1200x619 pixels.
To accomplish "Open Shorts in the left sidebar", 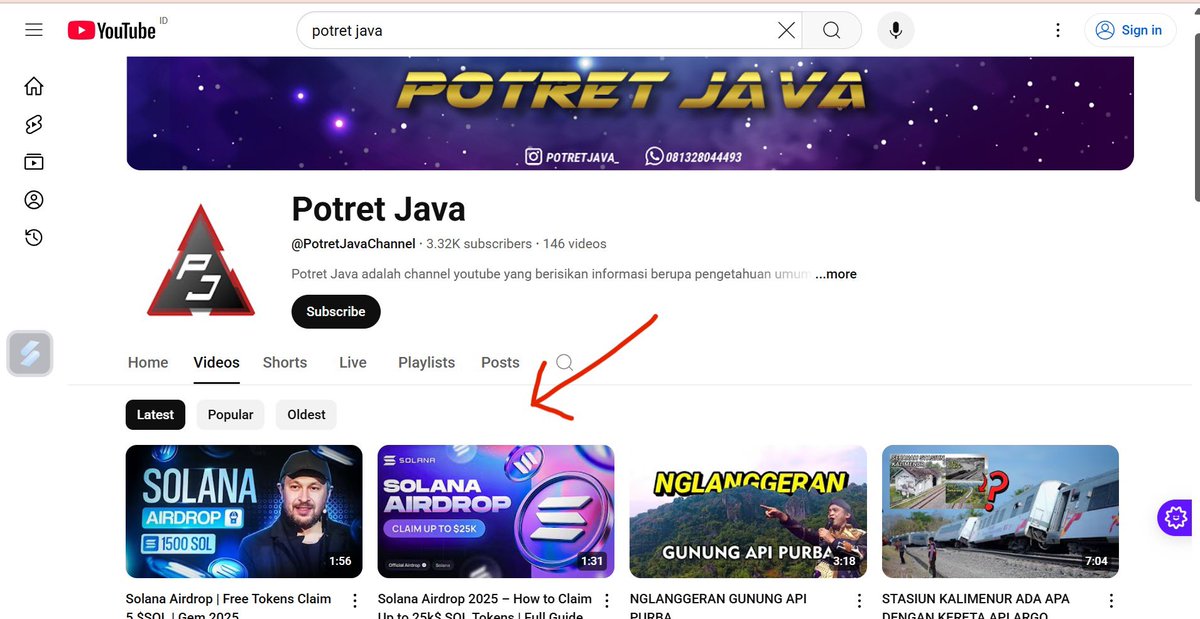I will coord(34,125).
